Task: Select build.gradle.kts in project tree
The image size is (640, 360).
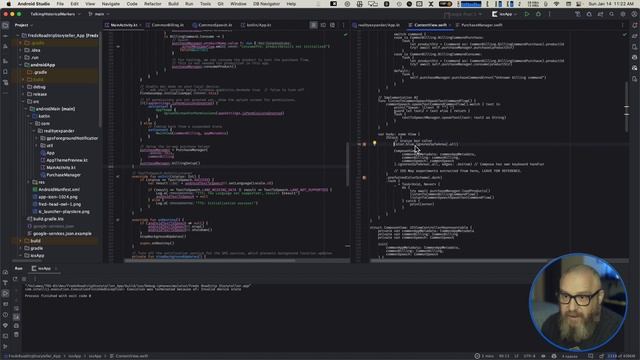Action: click(x=48, y=219)
